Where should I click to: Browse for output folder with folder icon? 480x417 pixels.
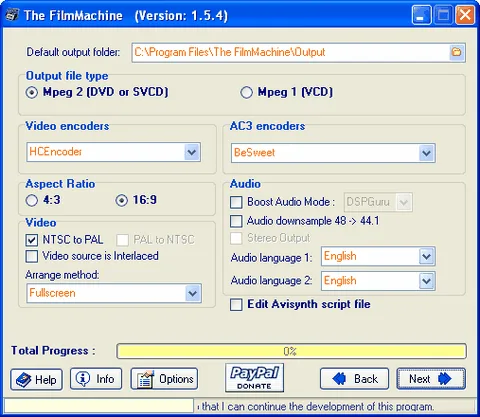tap(456, 52)
